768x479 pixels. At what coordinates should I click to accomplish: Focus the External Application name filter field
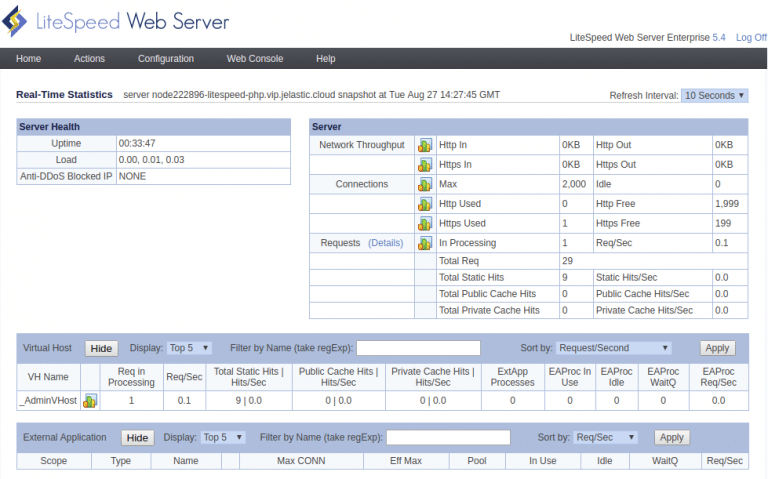pos(448,437)
